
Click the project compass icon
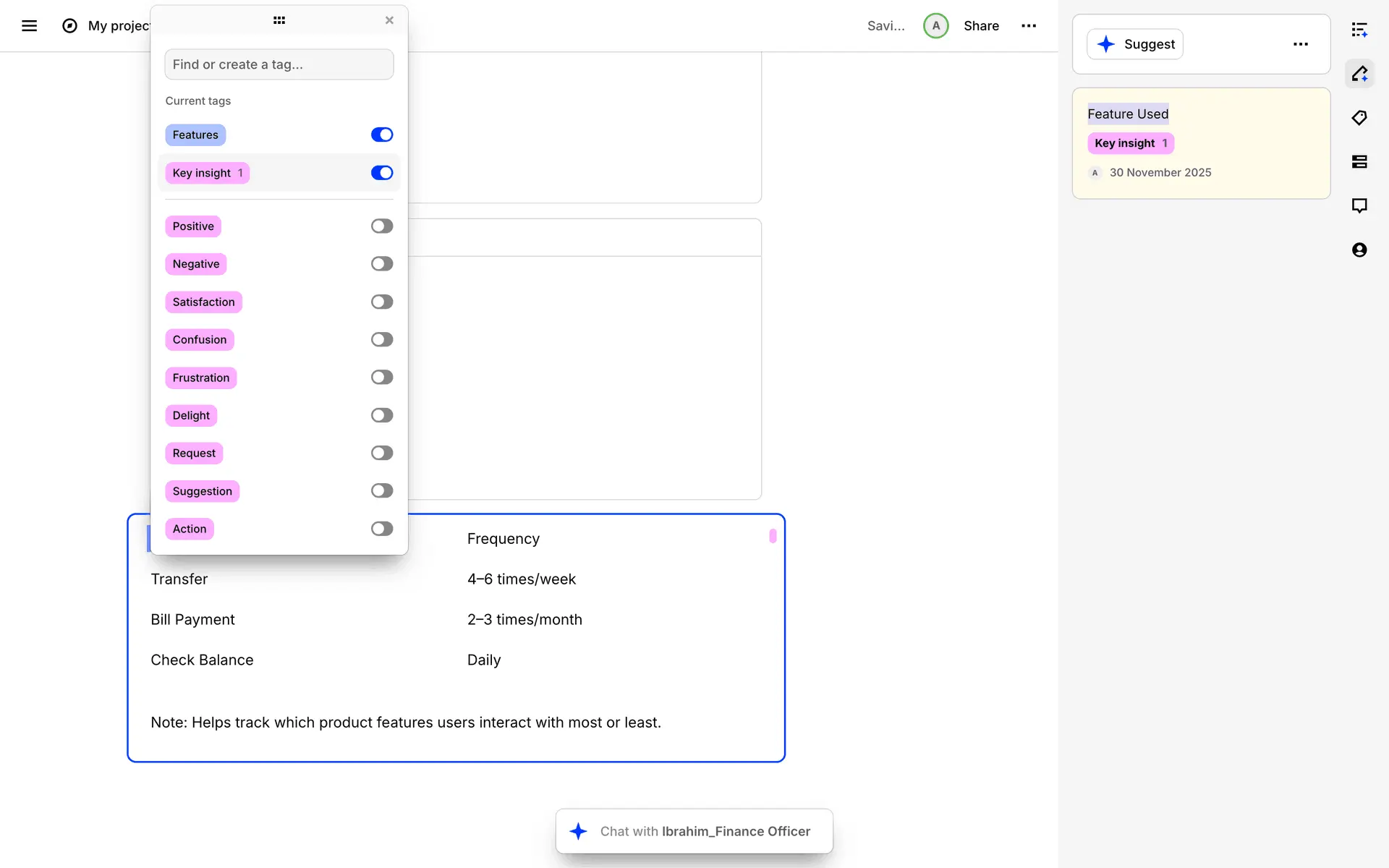point(69,26)
